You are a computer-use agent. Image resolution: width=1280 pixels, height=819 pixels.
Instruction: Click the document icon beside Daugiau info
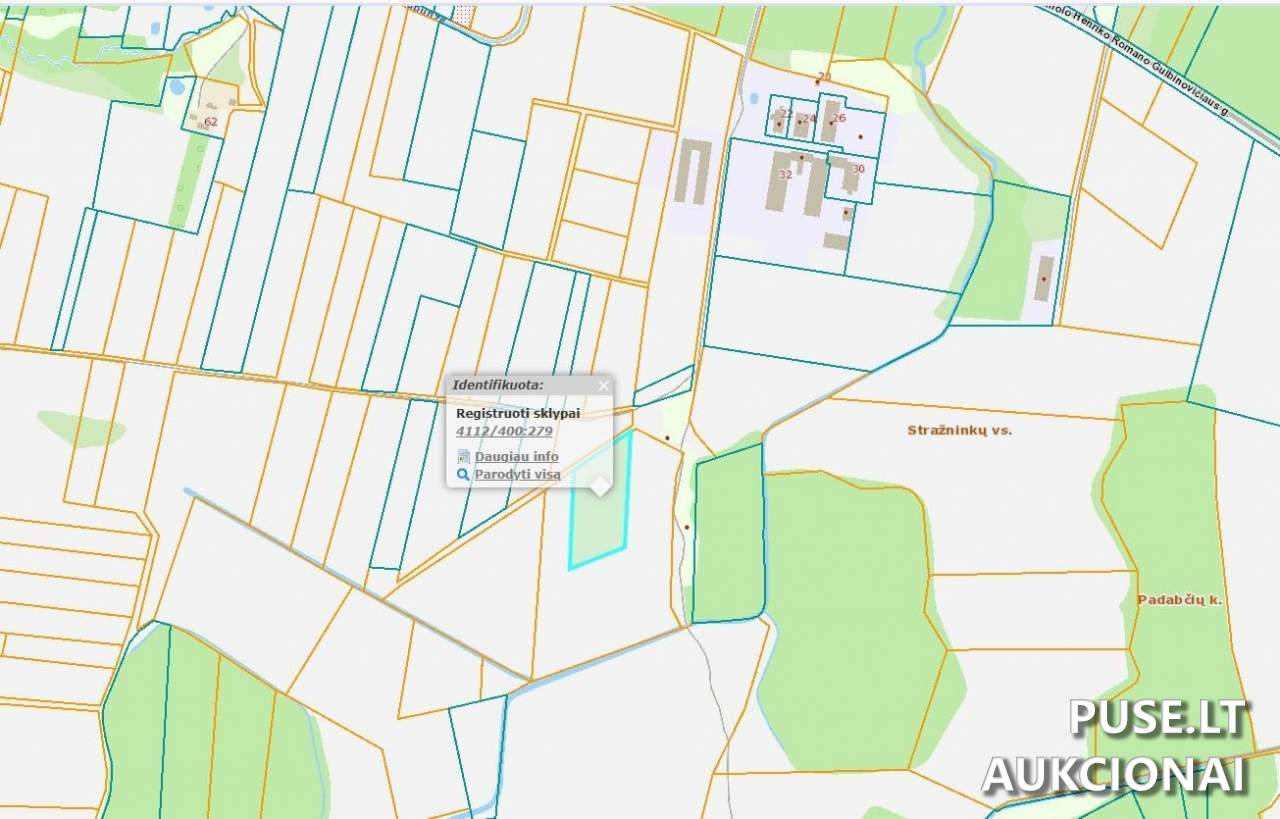[464, 456]
